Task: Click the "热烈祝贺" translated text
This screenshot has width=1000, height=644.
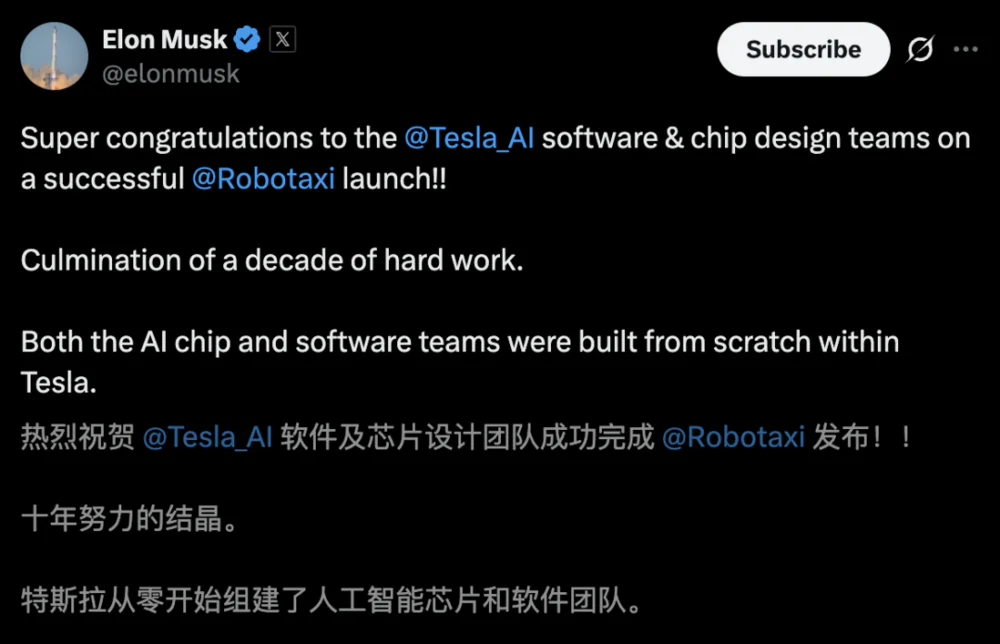Action: tap(78, 438)
